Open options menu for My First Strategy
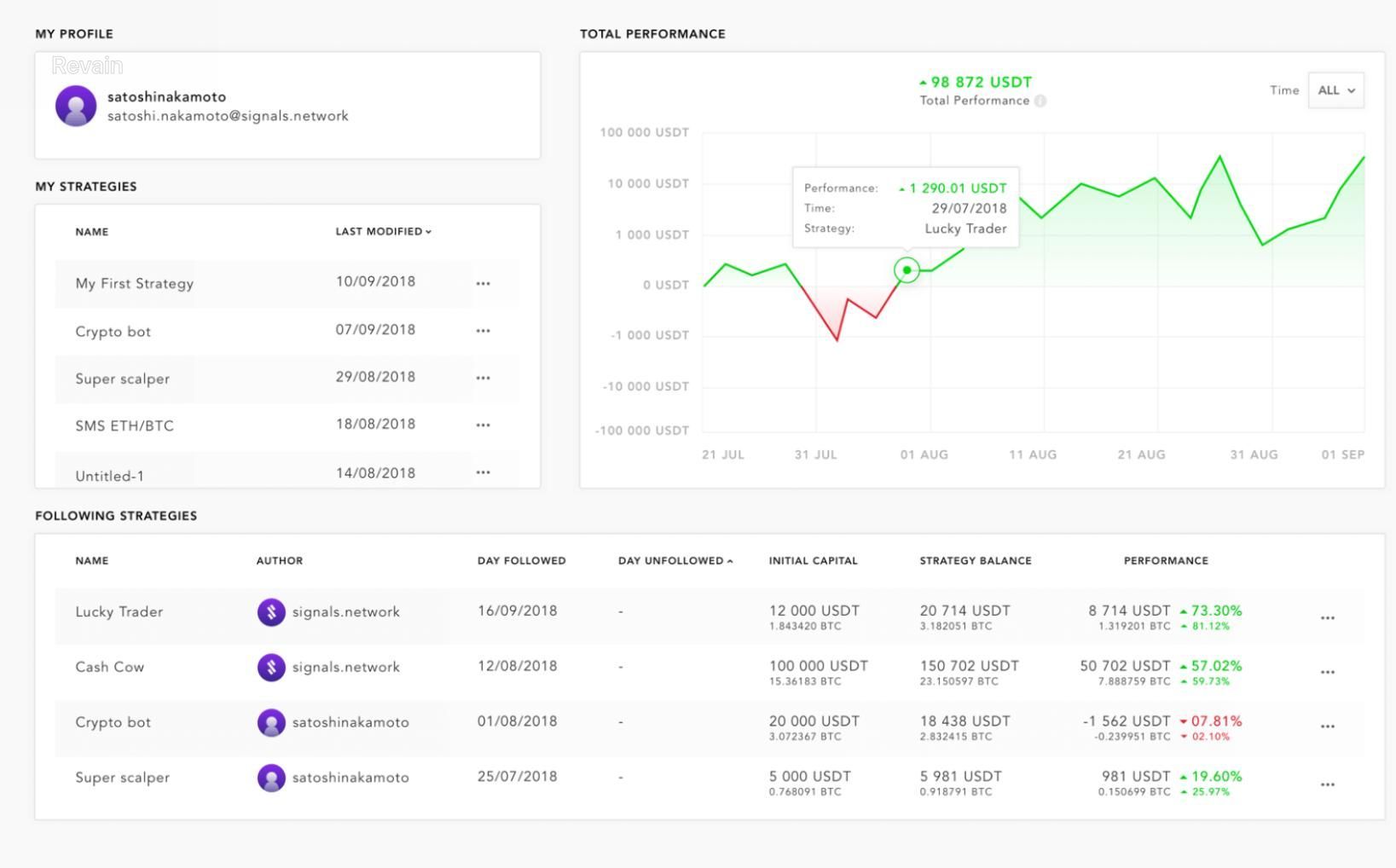The width and height of the screenshot is (1396, 868). pos(483,284)
